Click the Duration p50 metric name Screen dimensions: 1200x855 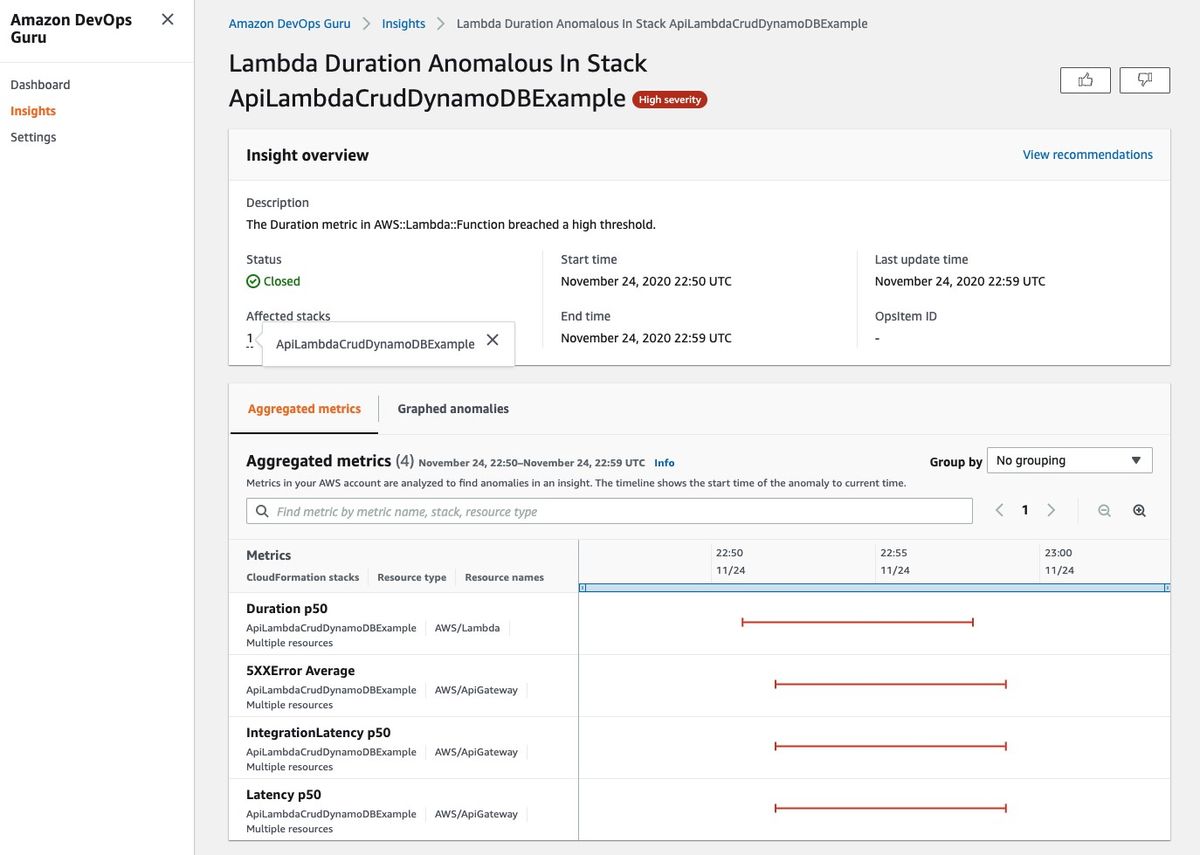point(287,608)
